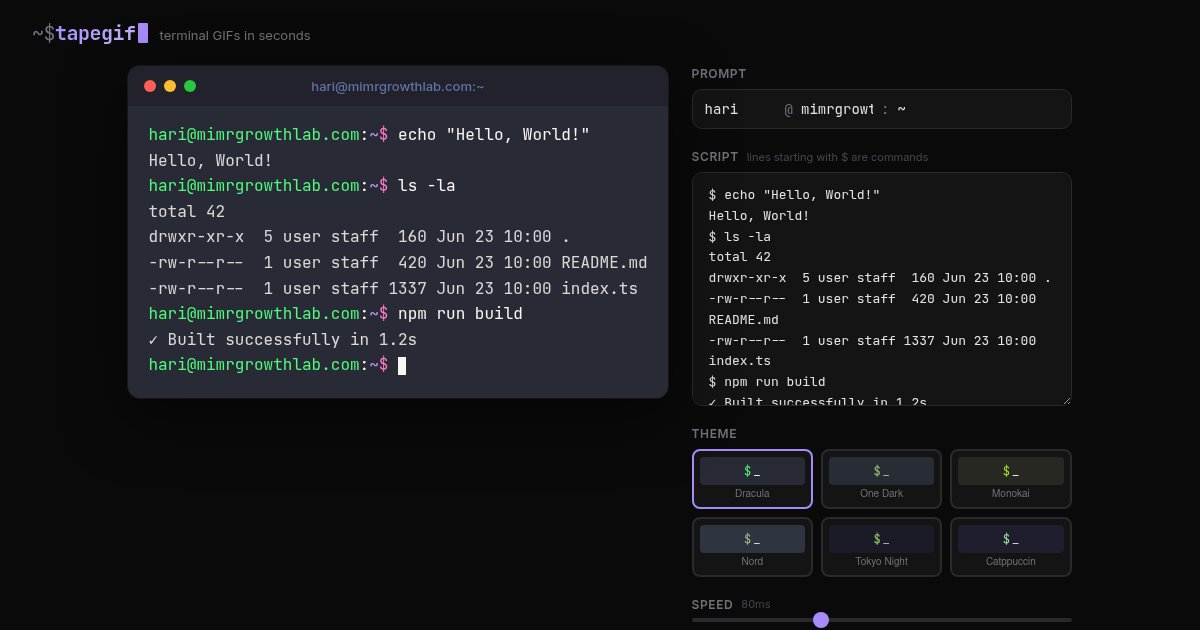The image size is (1200, 630).
Task: Select the Dracula theme
Action: 752,479
